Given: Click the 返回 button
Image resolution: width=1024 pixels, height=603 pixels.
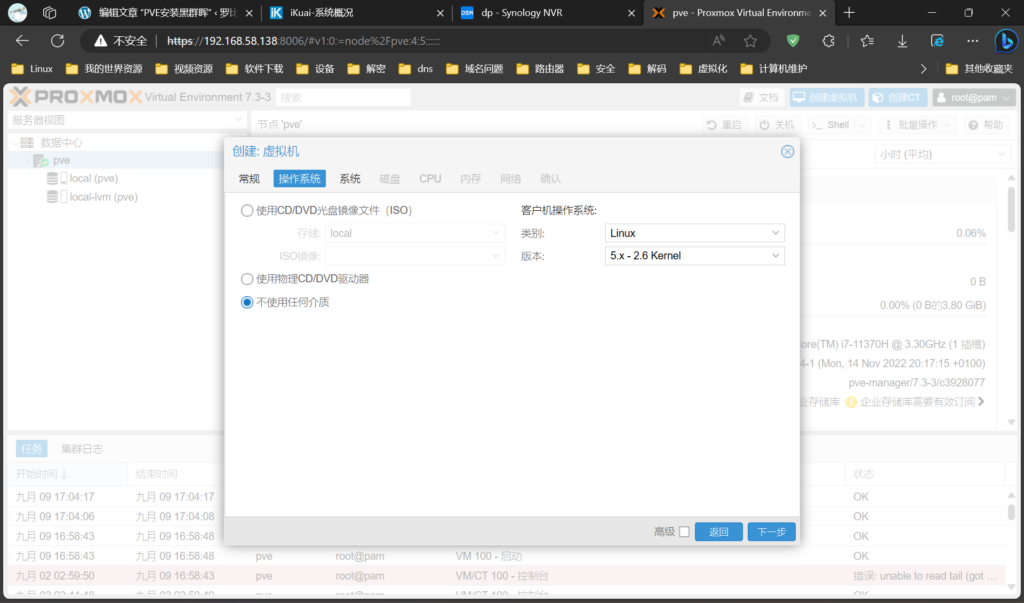Looking at the screenshot, I should pyautogui.click(x=719, y=532).
